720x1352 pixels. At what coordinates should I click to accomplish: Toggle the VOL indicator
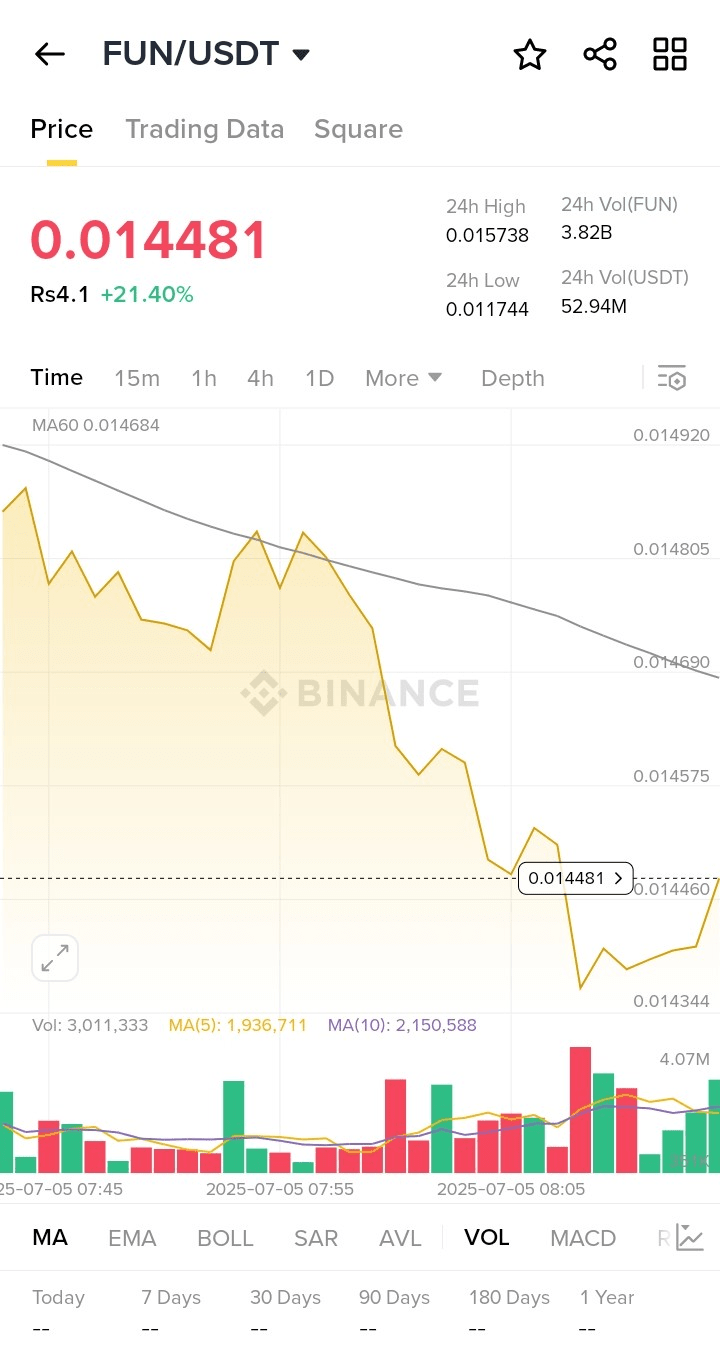(487, 1238)
